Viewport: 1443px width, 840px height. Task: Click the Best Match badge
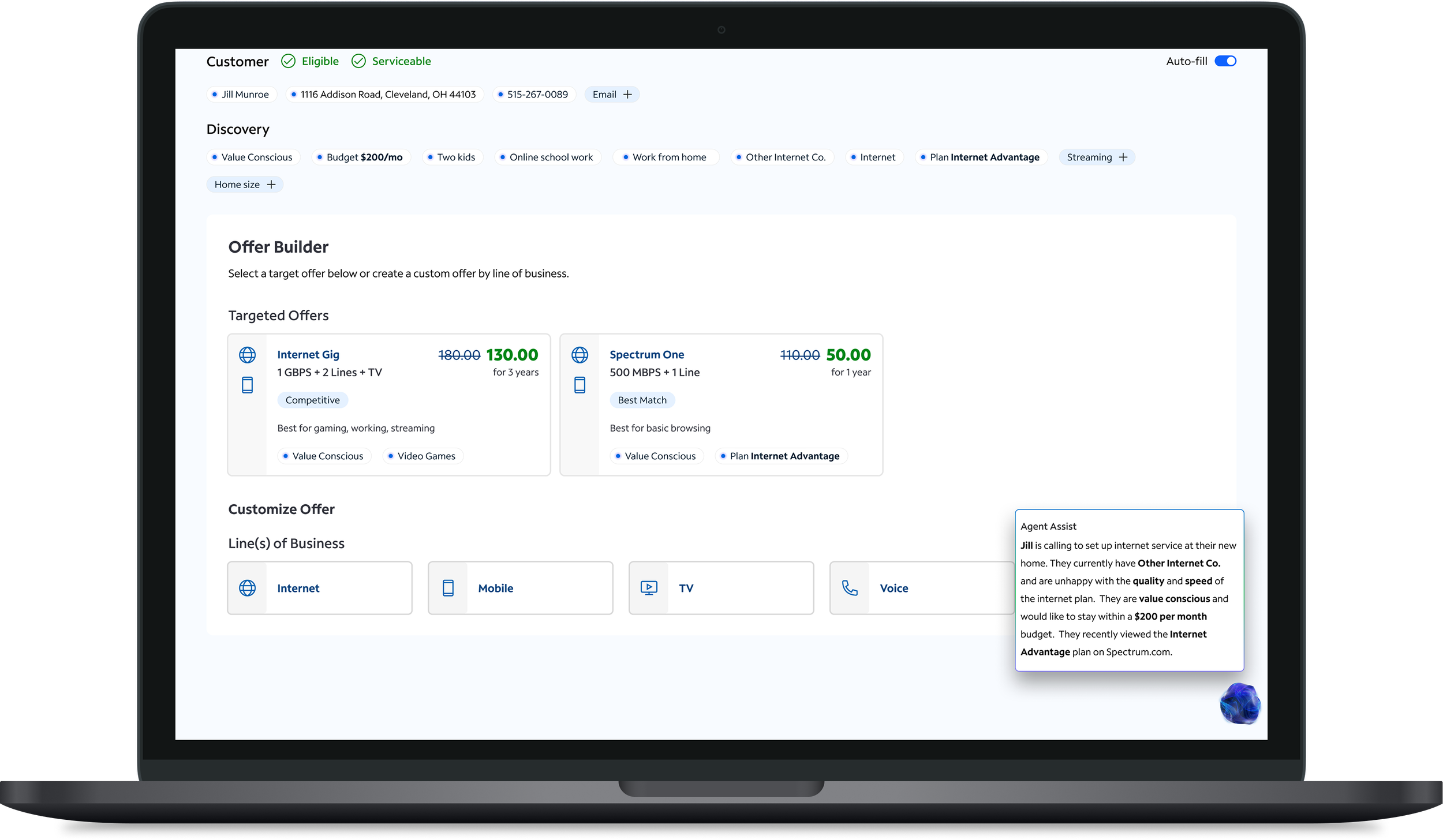click(642, 400)
